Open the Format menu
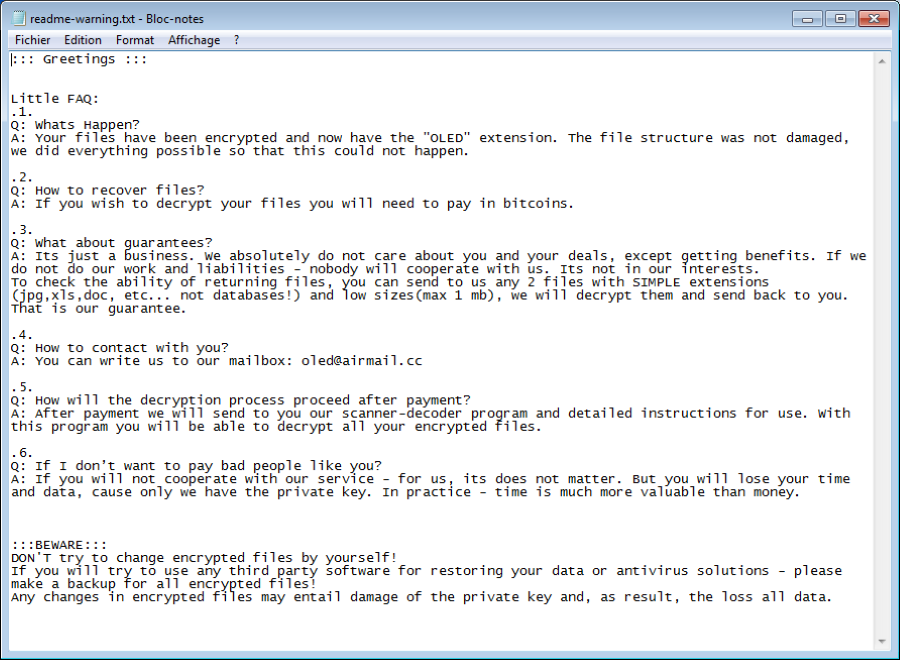The height and width of the screenshot is (660, 900). pyautogui.click(x=135, y=40)
